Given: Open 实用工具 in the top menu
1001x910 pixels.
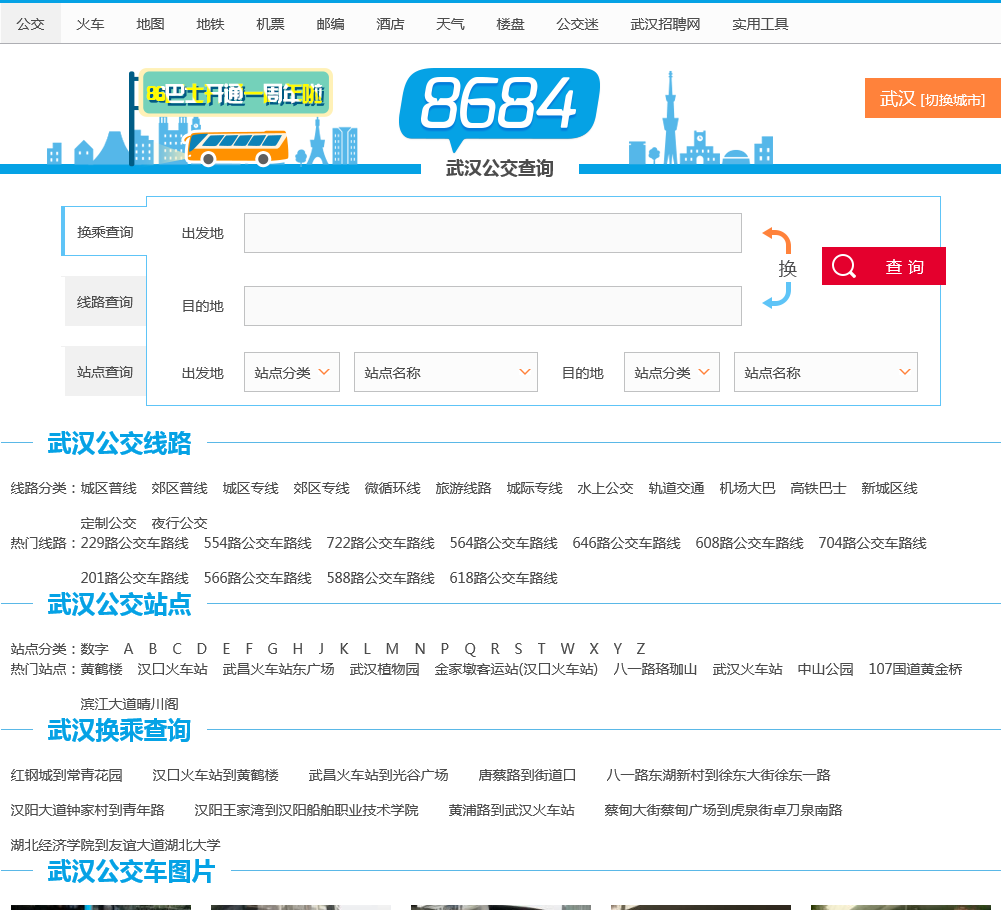Looking at the screenshot, I should (760, 24).
